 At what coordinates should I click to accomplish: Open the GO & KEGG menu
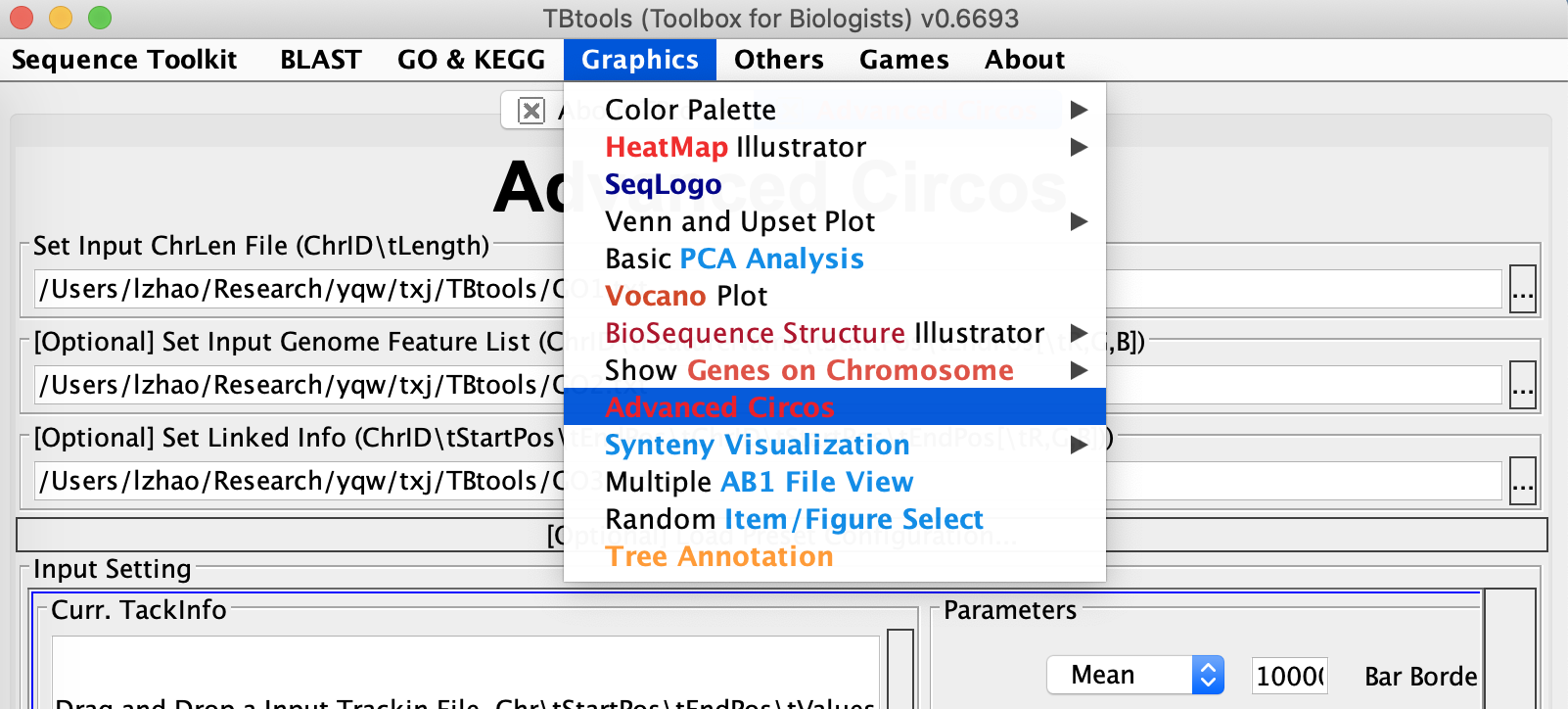(471, 60)
